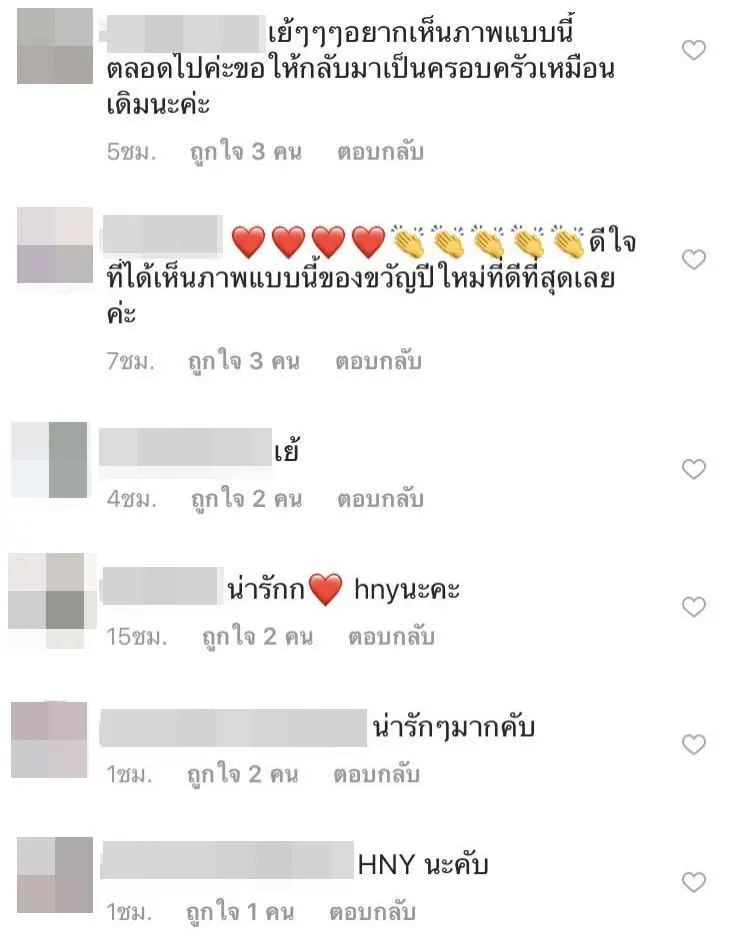750x932 pixels.
Task: Open ถูกใจ 2 คน under เย้ comment
Action: click(246, 499)
